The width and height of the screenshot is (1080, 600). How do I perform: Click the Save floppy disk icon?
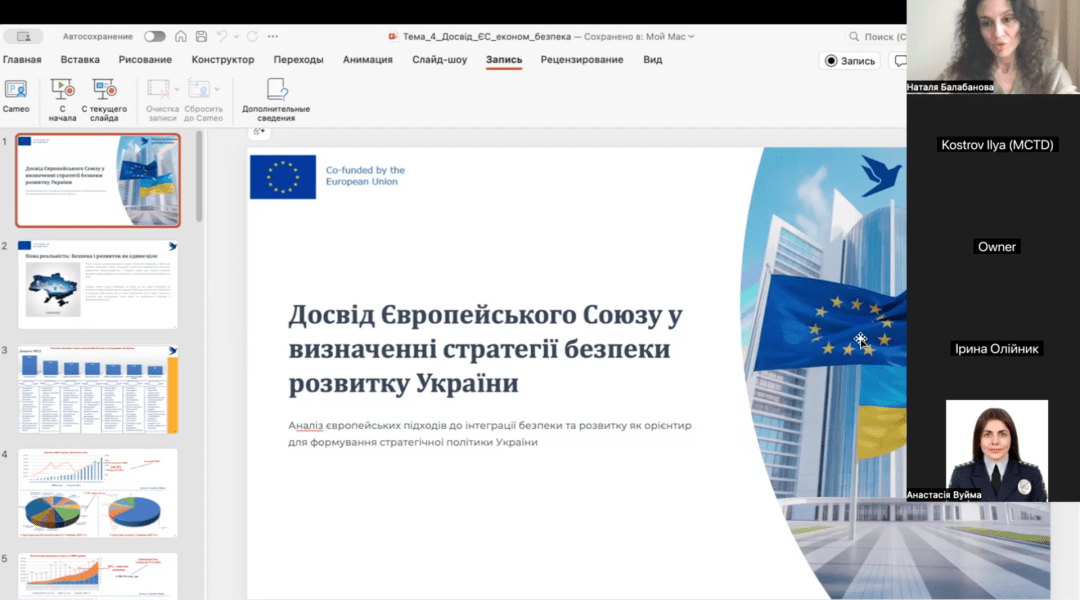[x=201, y=36]
